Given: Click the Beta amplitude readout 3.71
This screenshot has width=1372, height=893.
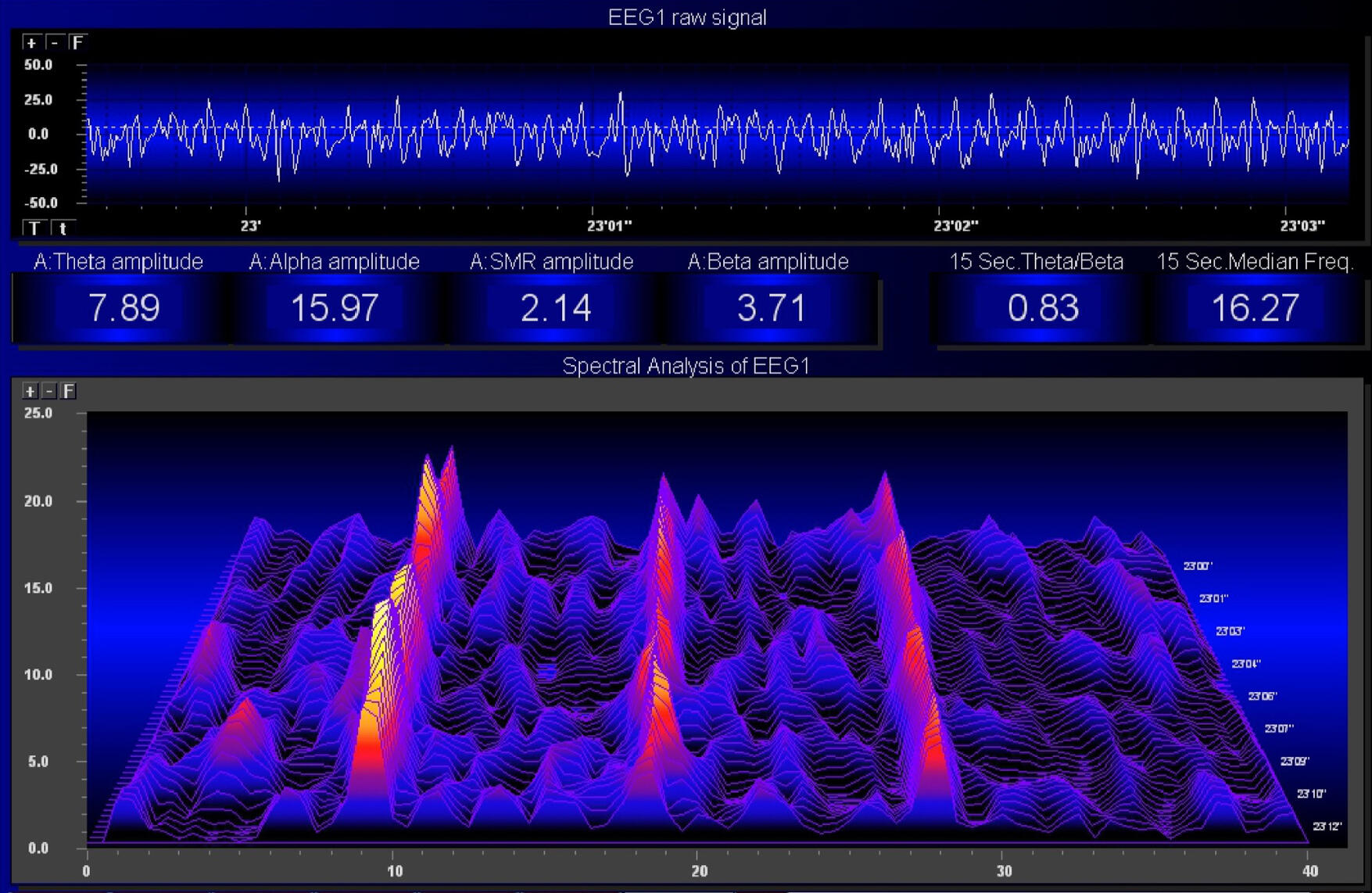Looking at the screenshot, I should (x=771, y=308).
